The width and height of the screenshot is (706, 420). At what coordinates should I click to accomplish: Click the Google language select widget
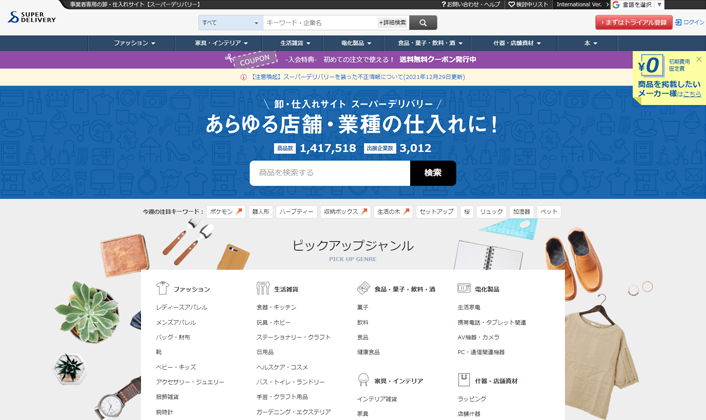click(637, 5)
